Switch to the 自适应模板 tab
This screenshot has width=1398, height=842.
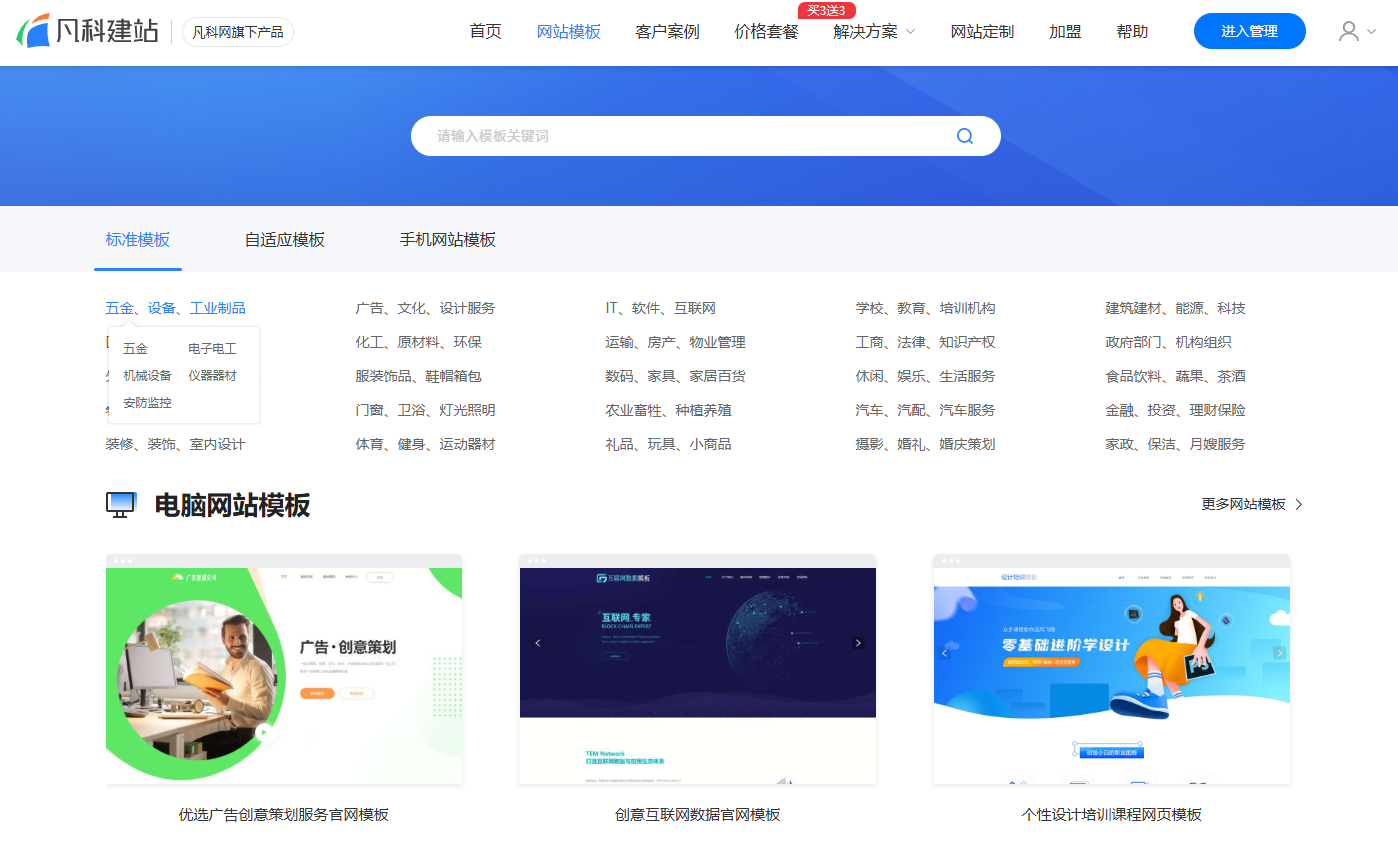284,240
